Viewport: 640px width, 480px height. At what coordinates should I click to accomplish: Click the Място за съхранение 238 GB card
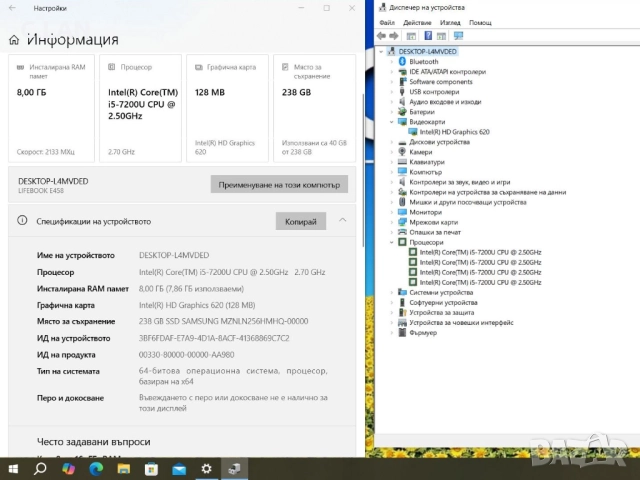314,109
